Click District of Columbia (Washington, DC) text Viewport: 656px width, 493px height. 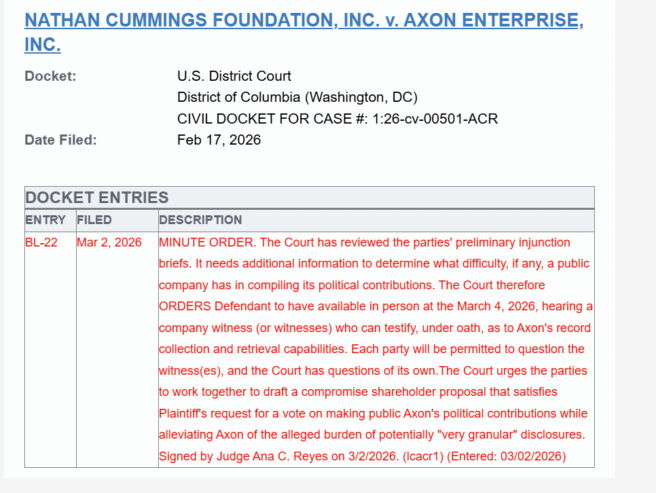click(297, 97)
